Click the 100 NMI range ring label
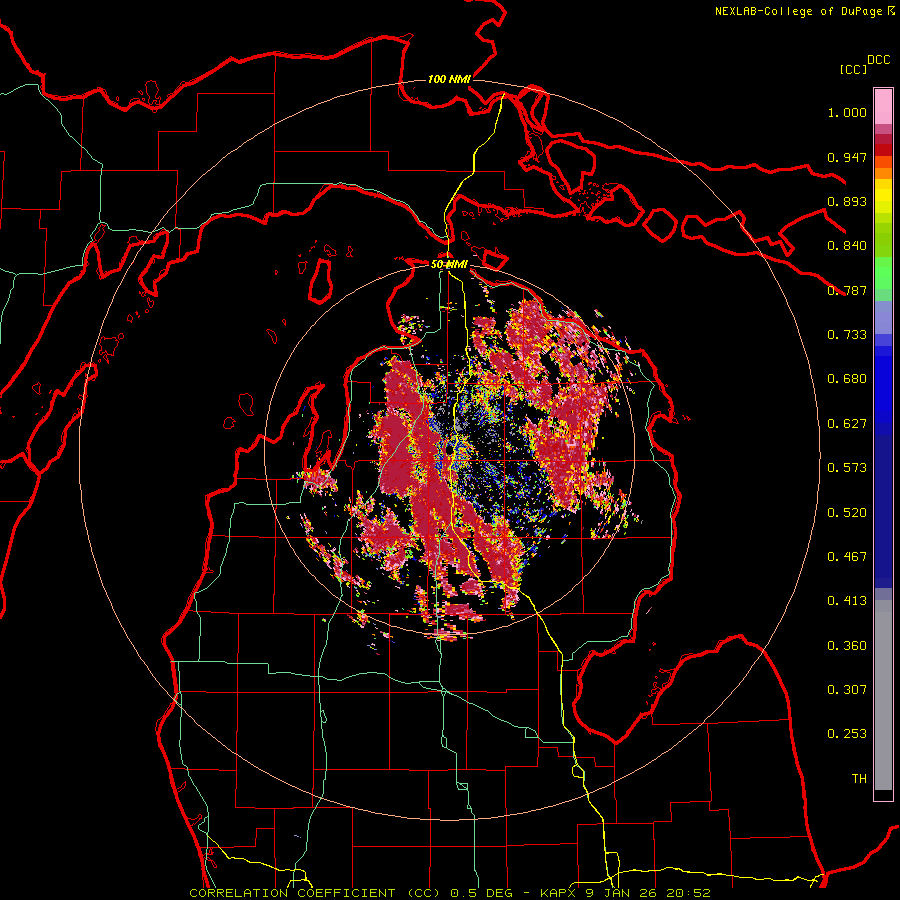Screen dimensions: 900x900 click(449, 79)
